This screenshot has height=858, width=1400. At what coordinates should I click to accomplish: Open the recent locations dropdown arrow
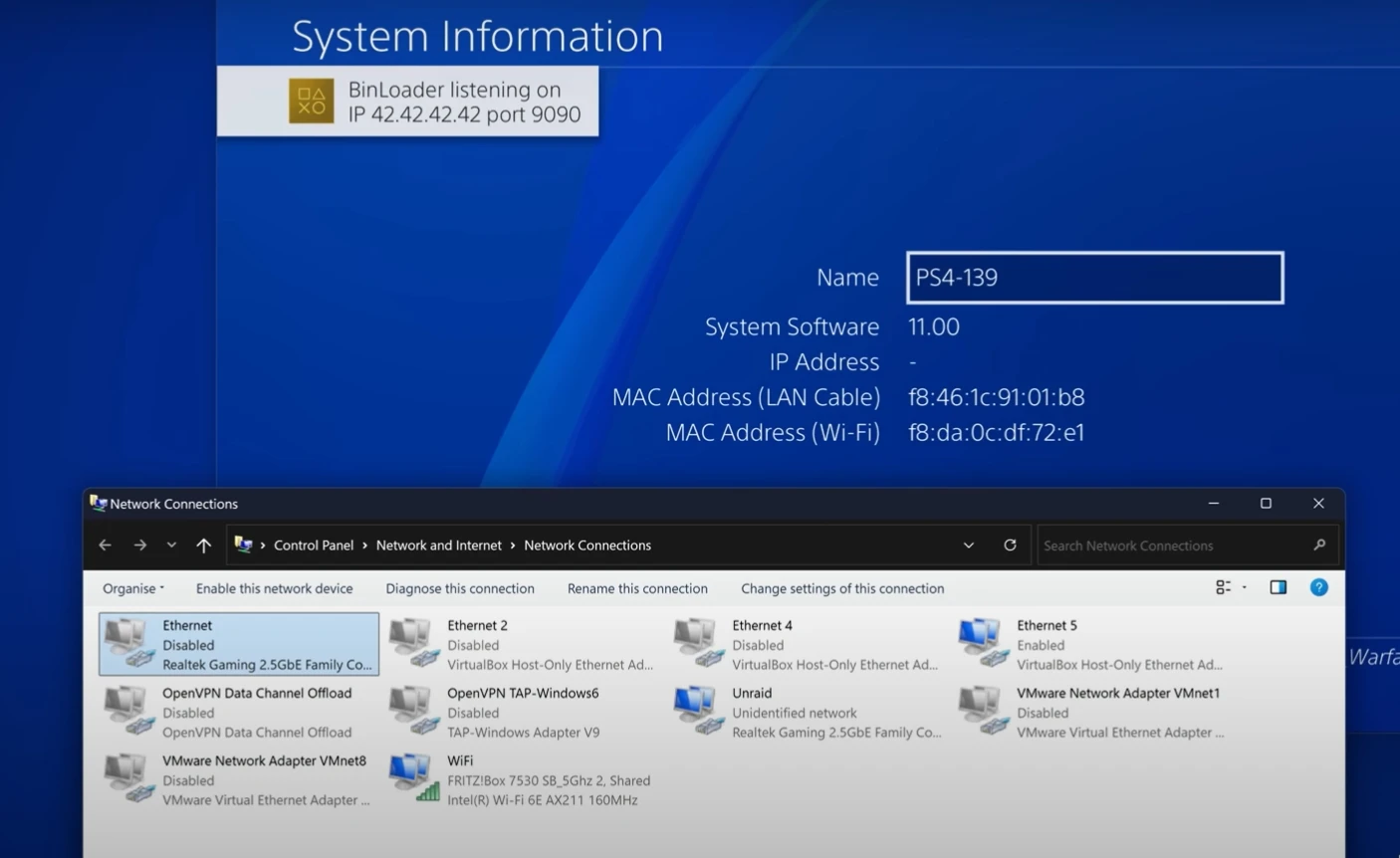click(171, 545)
